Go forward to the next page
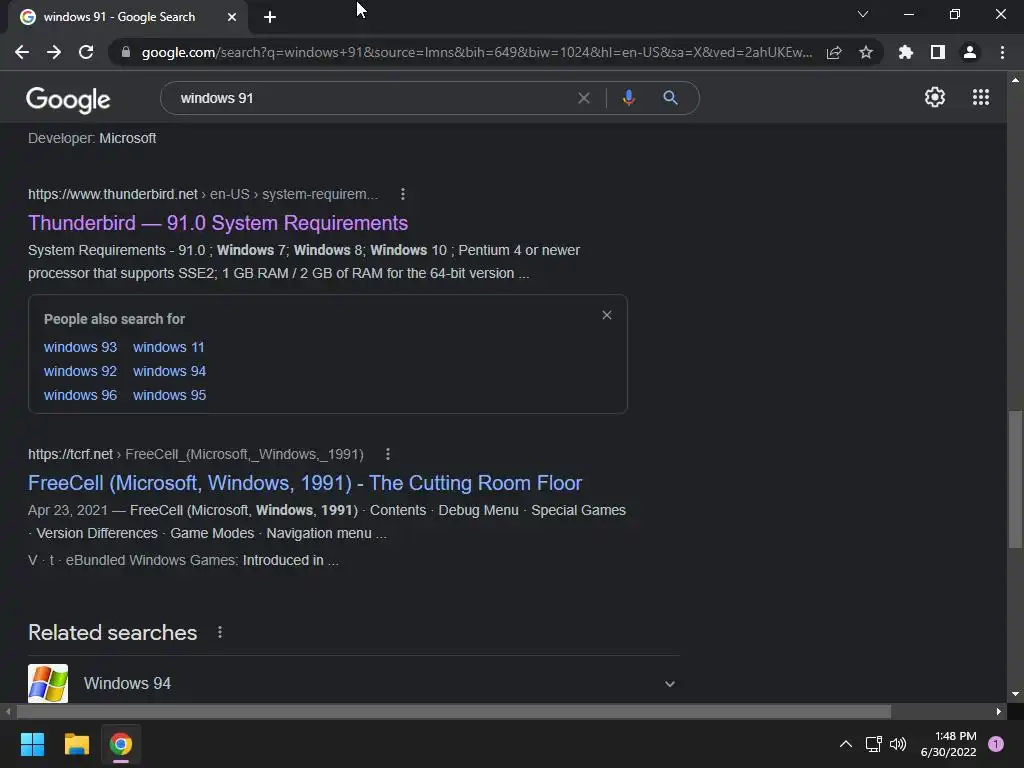This screenshot has height=768, width=1024. pyautogui.click(x=54, y=52)
